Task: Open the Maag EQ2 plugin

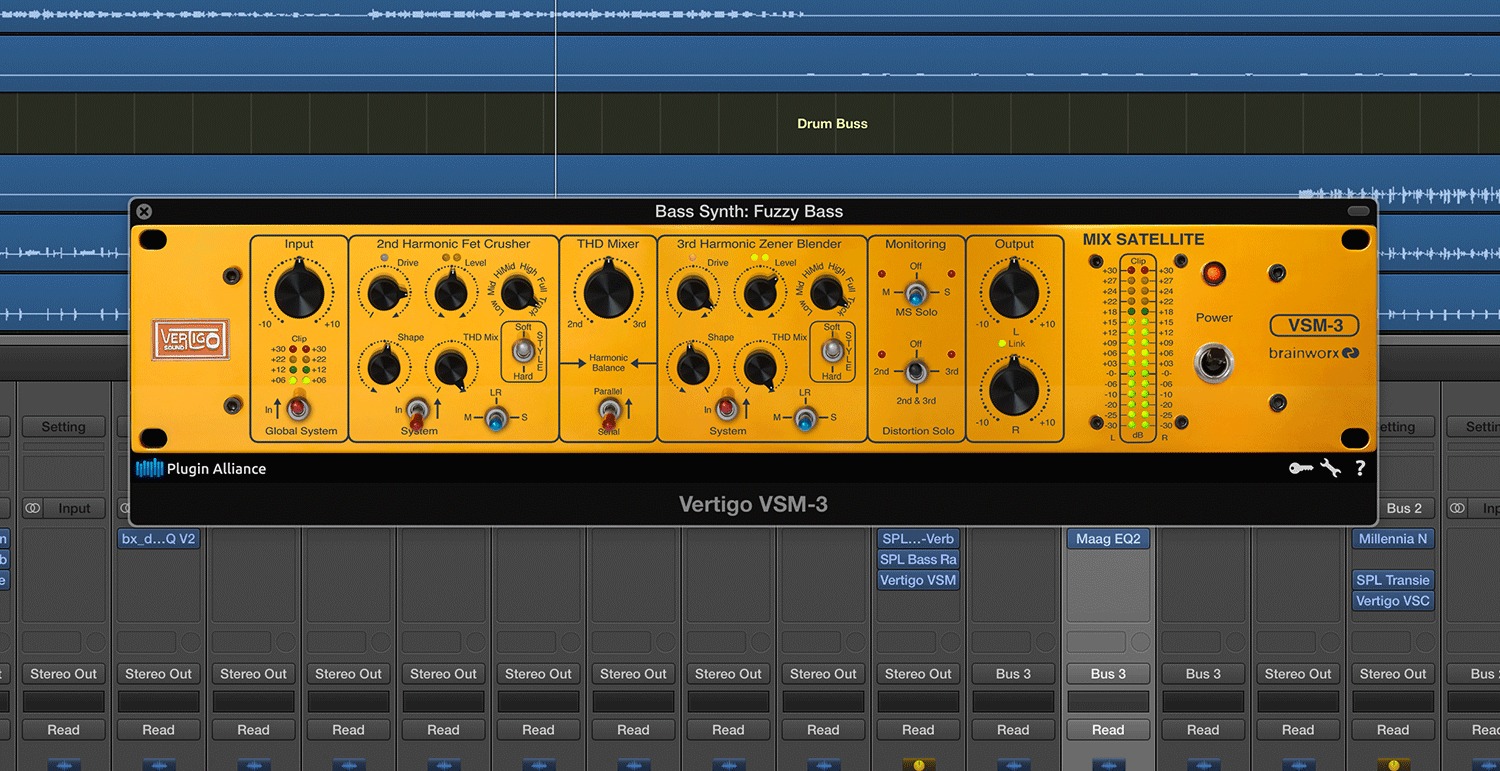Action: pos(1108,538)
